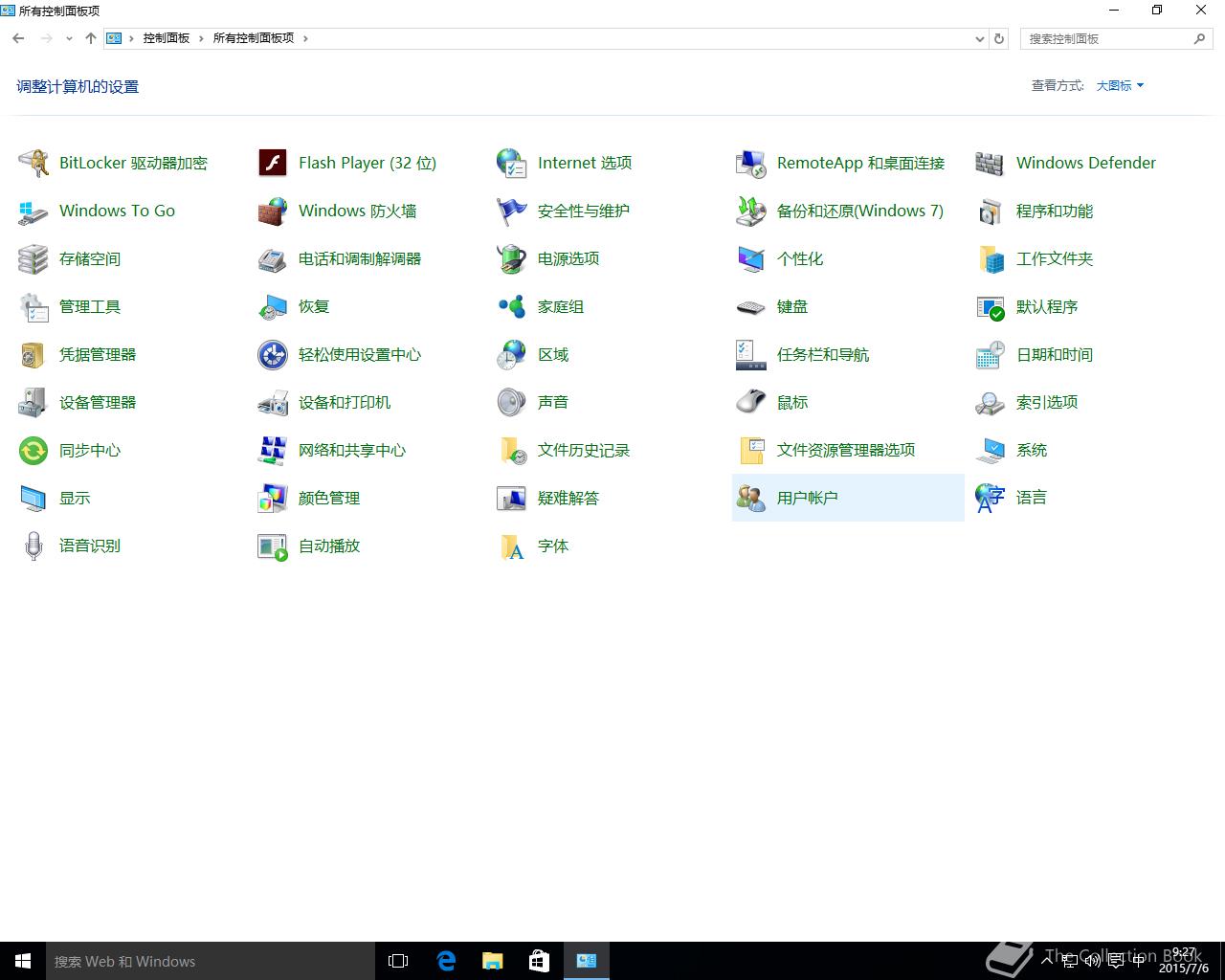Expand the chevron after 控制面板 breadcrumb

201,38
